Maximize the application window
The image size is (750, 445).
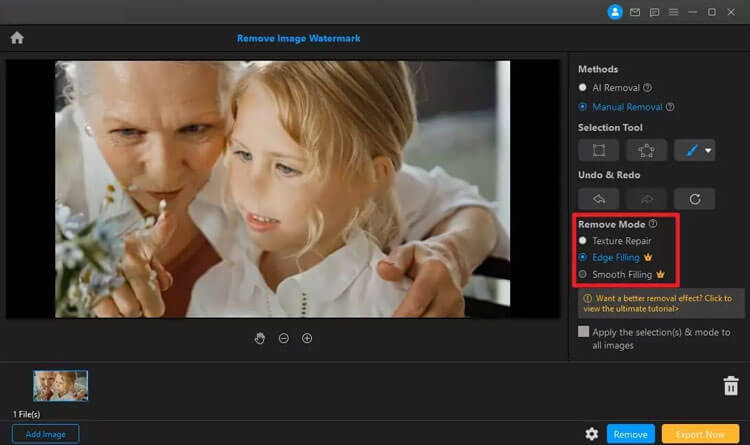pos(712,12)
